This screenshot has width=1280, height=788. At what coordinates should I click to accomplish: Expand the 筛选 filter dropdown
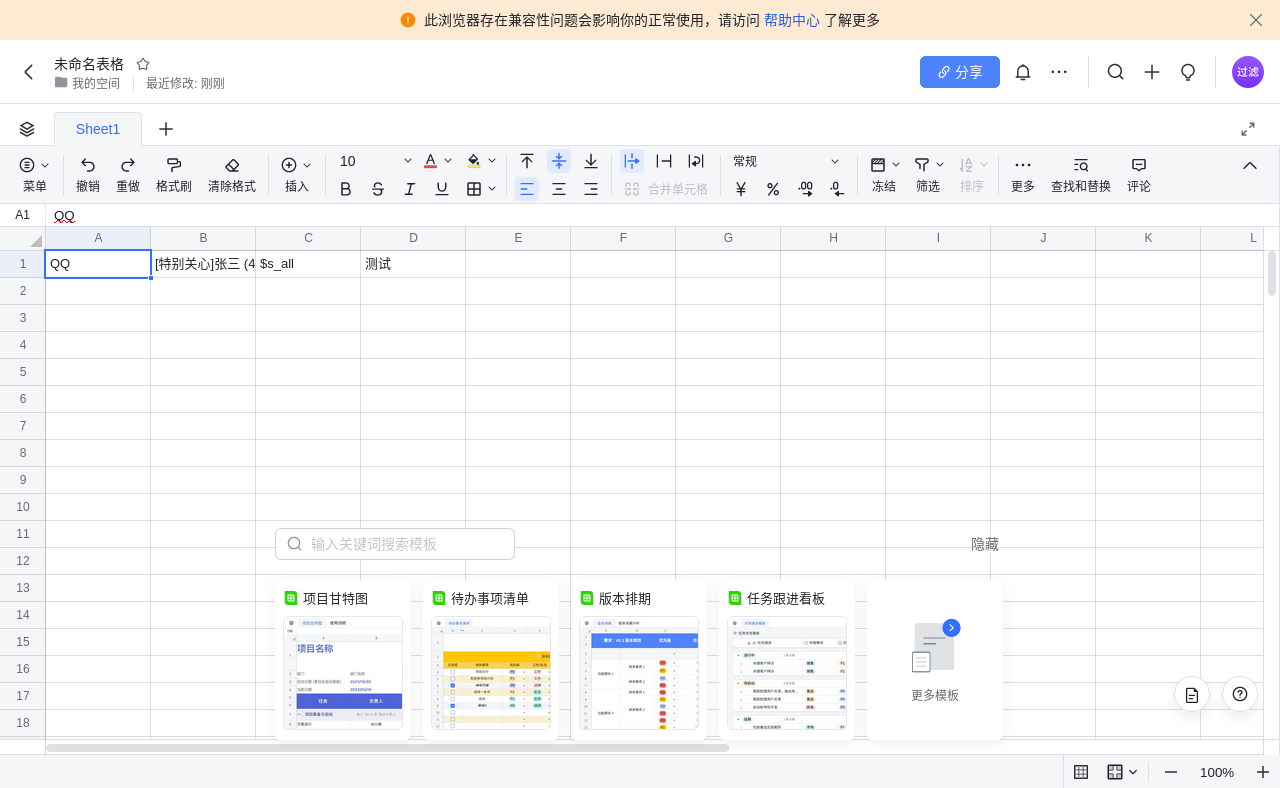point(940,165)
